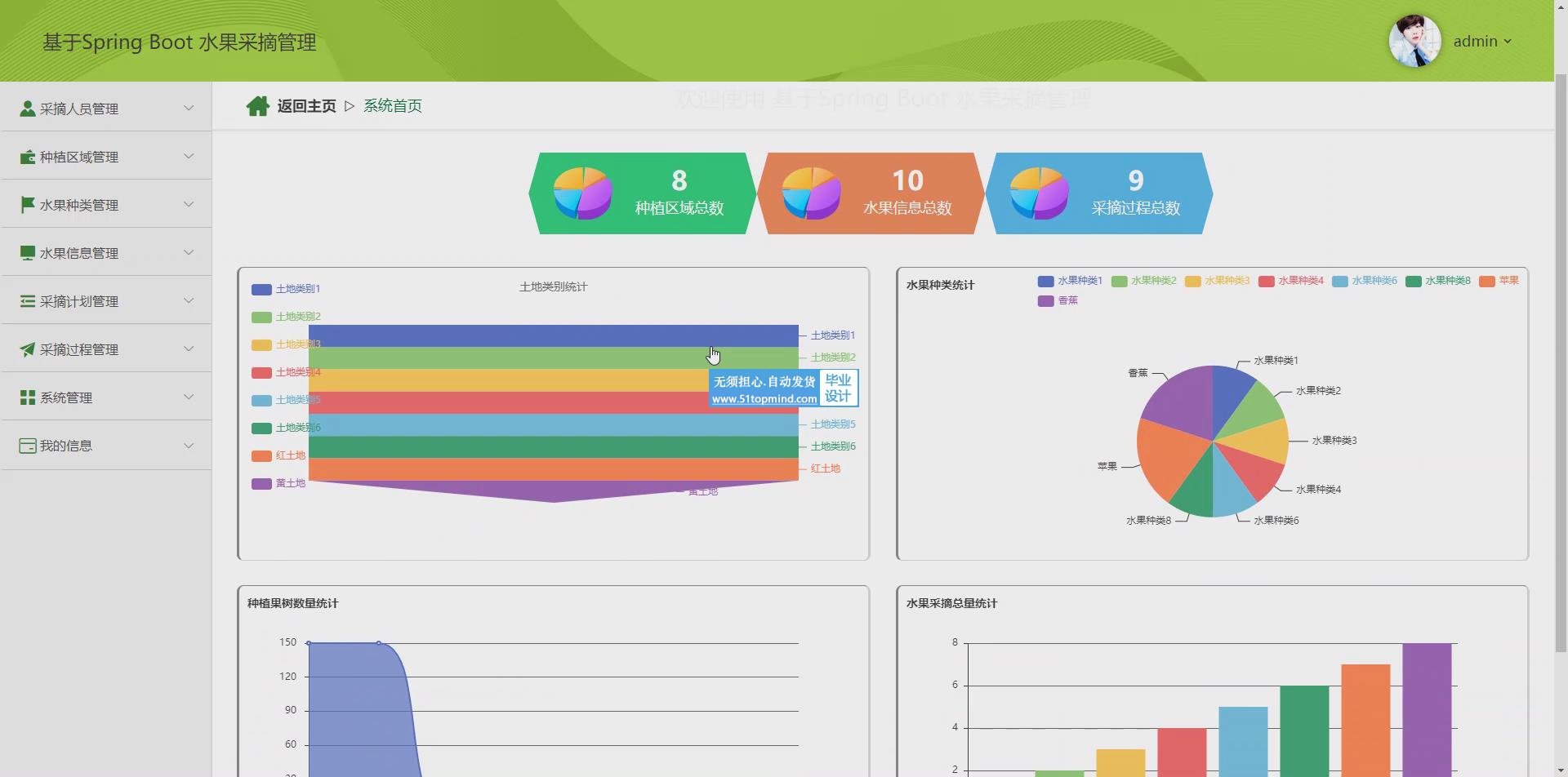This screenshot has width=1568, height=777.
Task: Click the pie icon on 种植区域总数 card
Action: pos(582,193)
